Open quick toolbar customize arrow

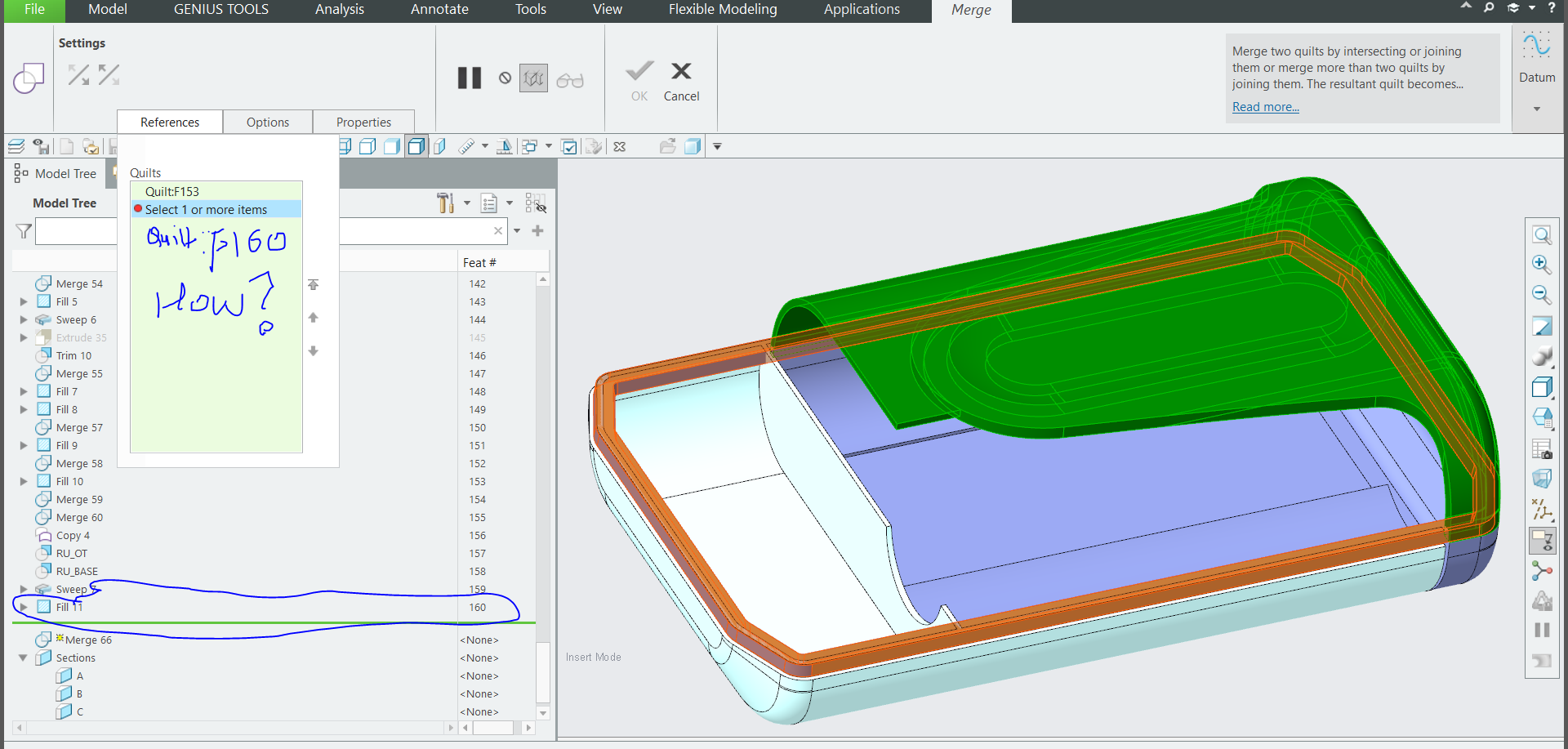[717, 146]
